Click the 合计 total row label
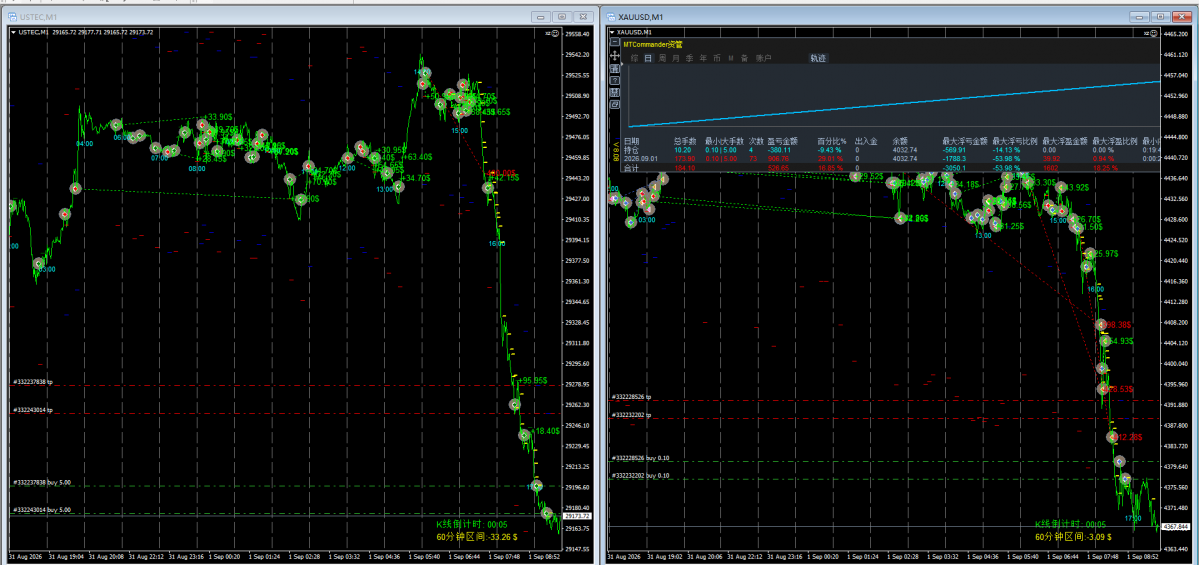This screenshot has height=565, width=1199. coord(631,167)
